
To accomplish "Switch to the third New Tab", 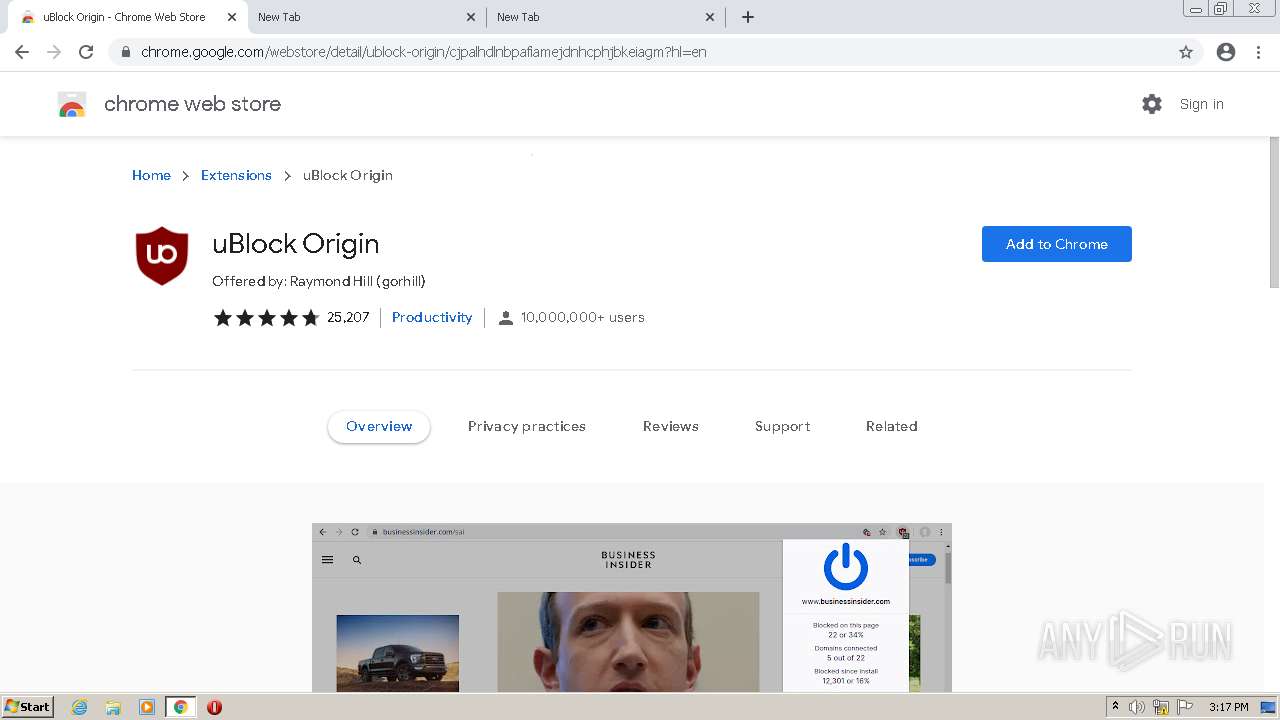I will [606, 17].
